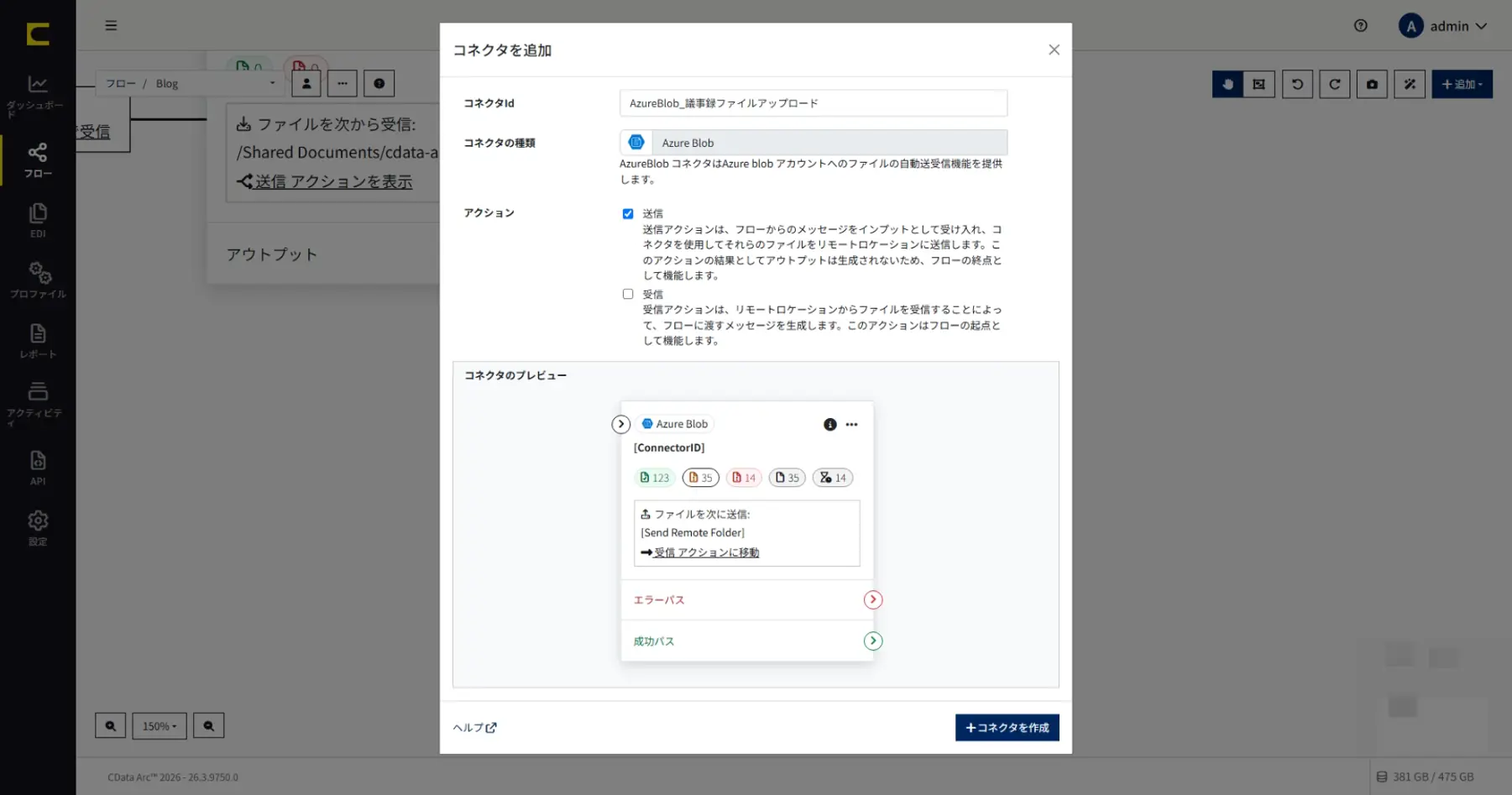This screenshot has height=795, width=1512.
Task: Click the コネクタのプレビュー heading
Action: 515,375
